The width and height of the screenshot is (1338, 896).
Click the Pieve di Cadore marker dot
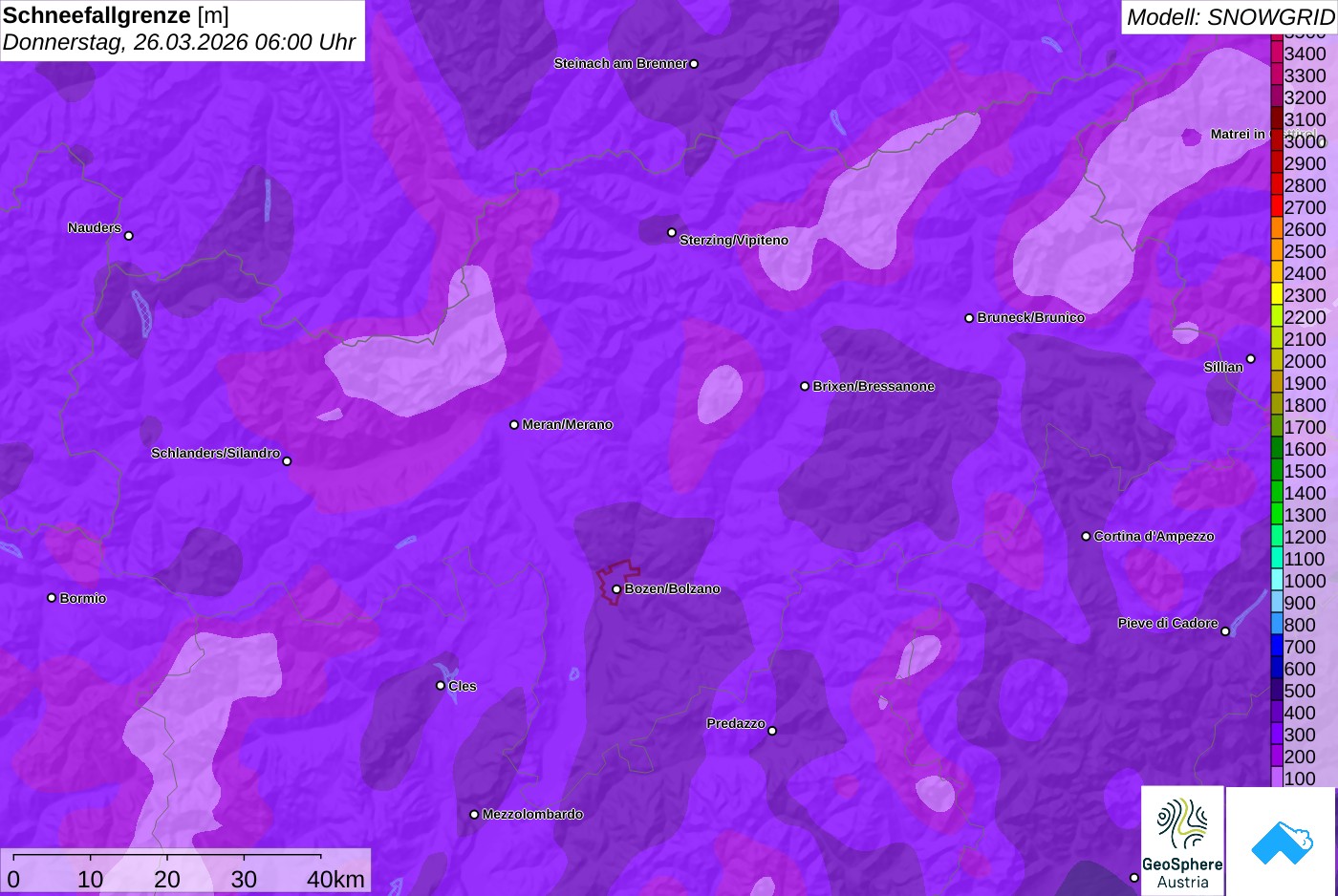tap(1225, 631)
